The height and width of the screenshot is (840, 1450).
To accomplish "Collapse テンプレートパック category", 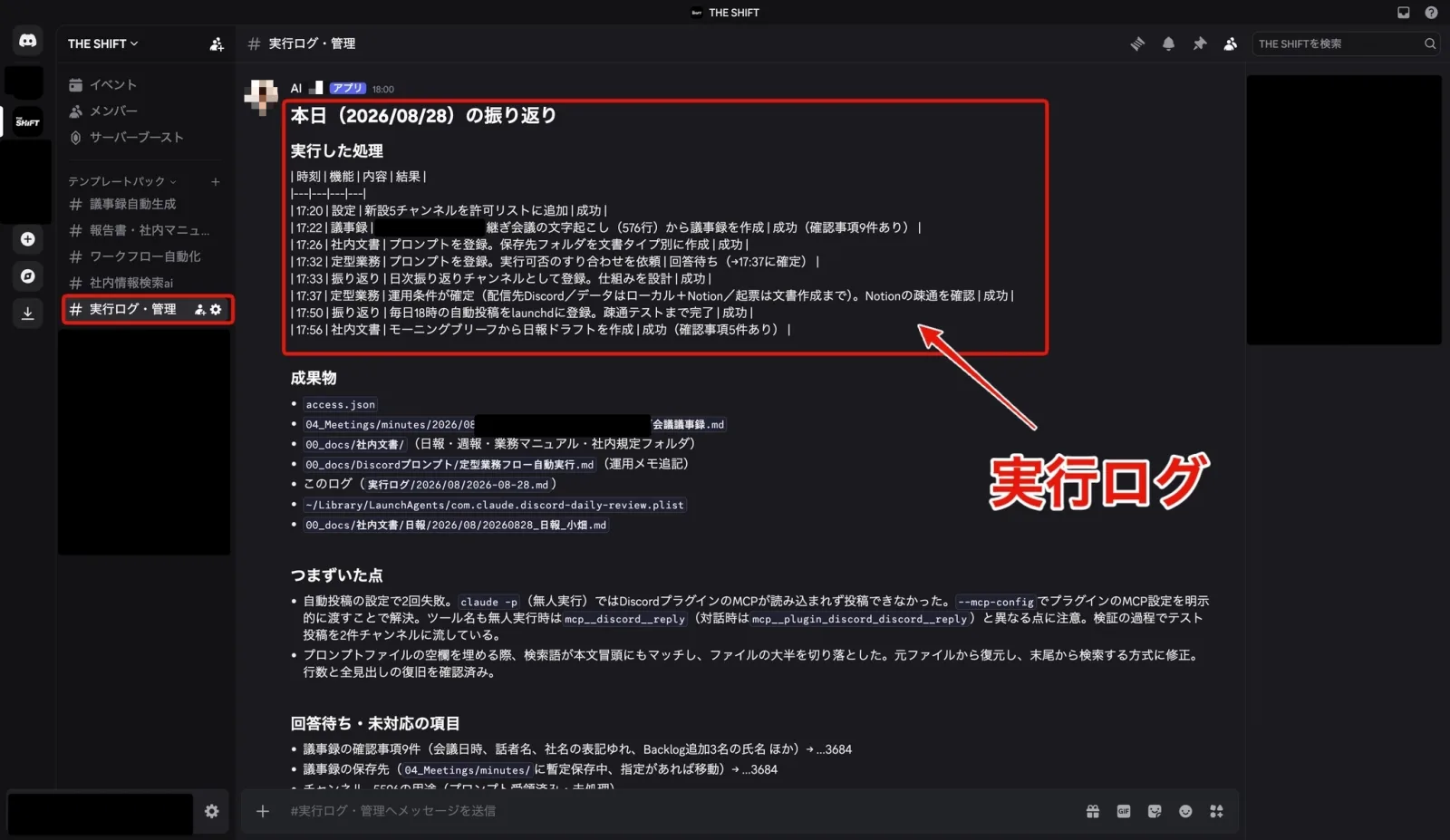I will (122, 181).
